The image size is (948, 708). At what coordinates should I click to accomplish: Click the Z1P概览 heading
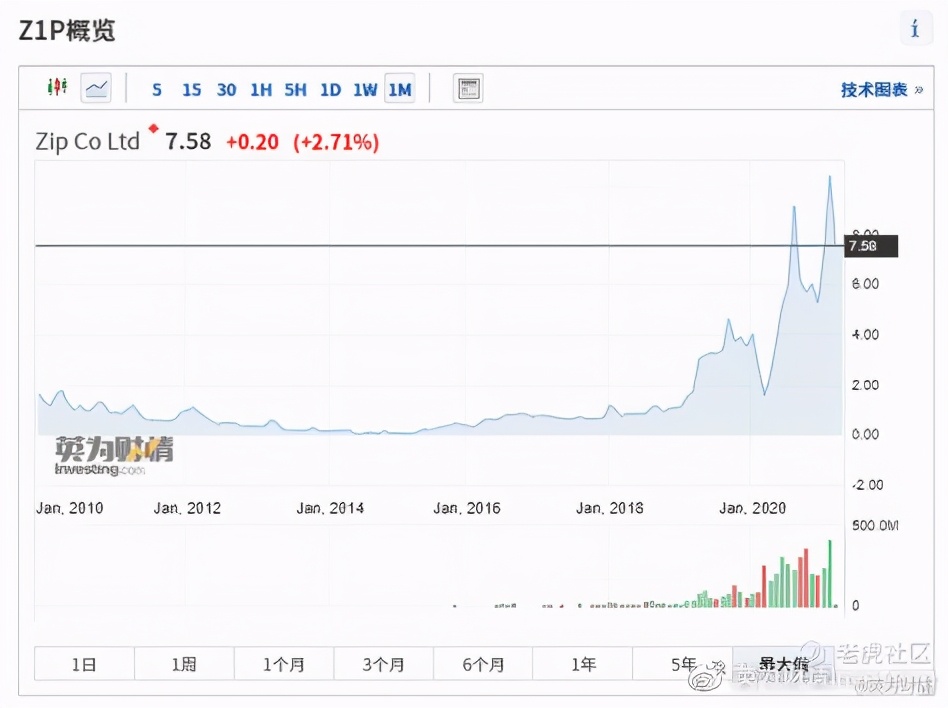(67, 30)
